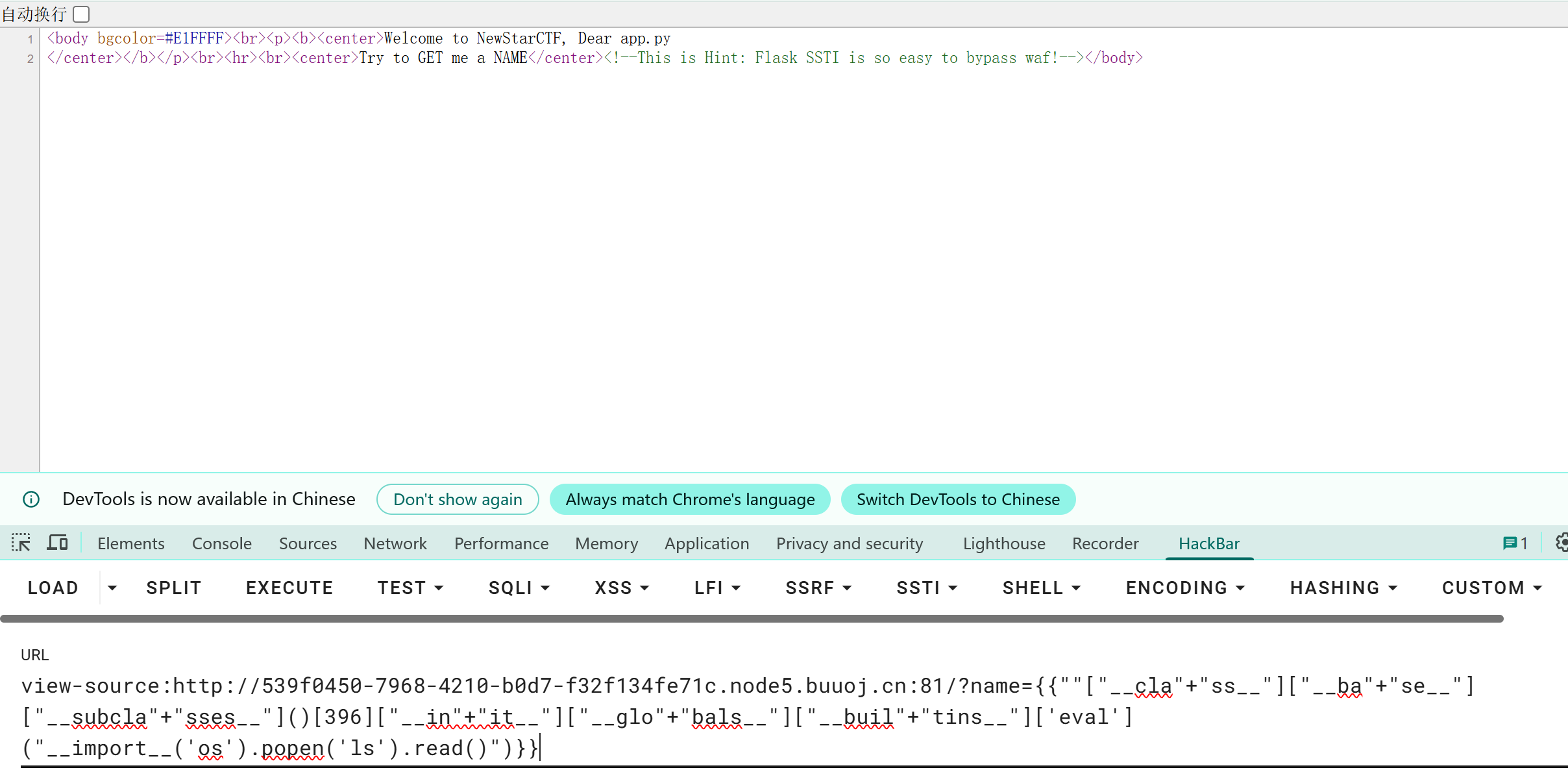Select the HackBar tab
Screen dimensions: 1568x770
[1208, 543]
